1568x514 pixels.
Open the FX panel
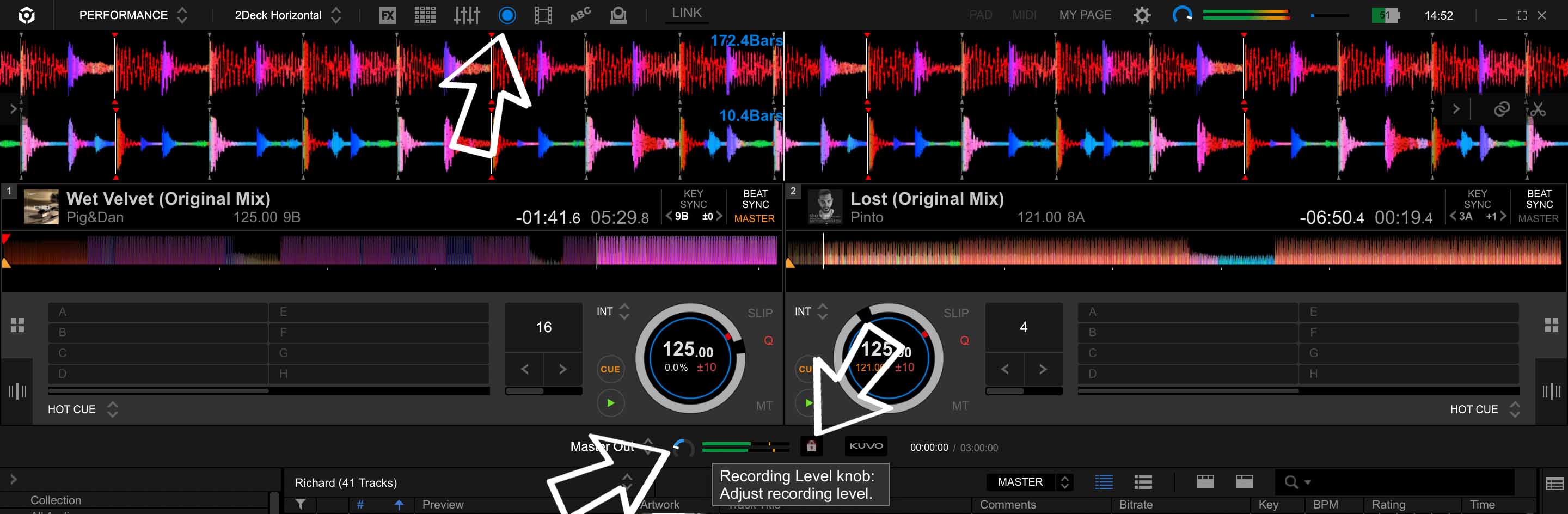[387, 15]
